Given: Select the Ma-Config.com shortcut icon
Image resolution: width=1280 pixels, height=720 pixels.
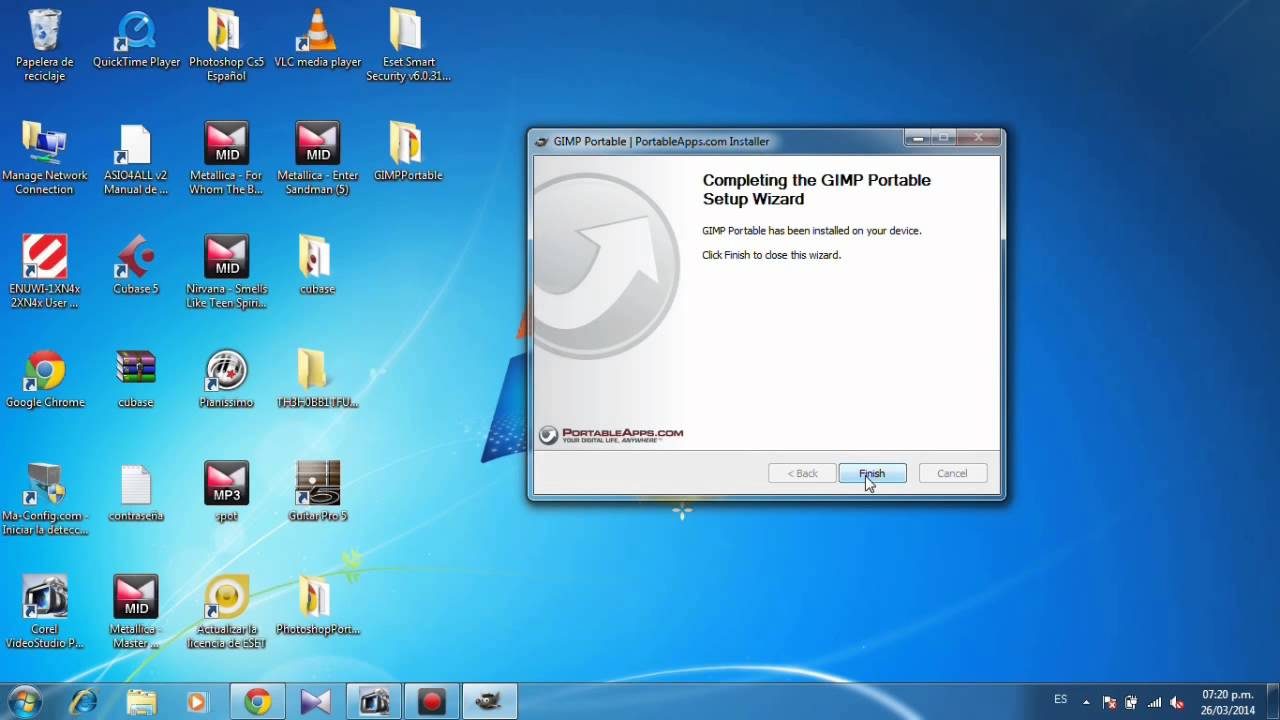Looking at the screenshot, I should [45, 500].
